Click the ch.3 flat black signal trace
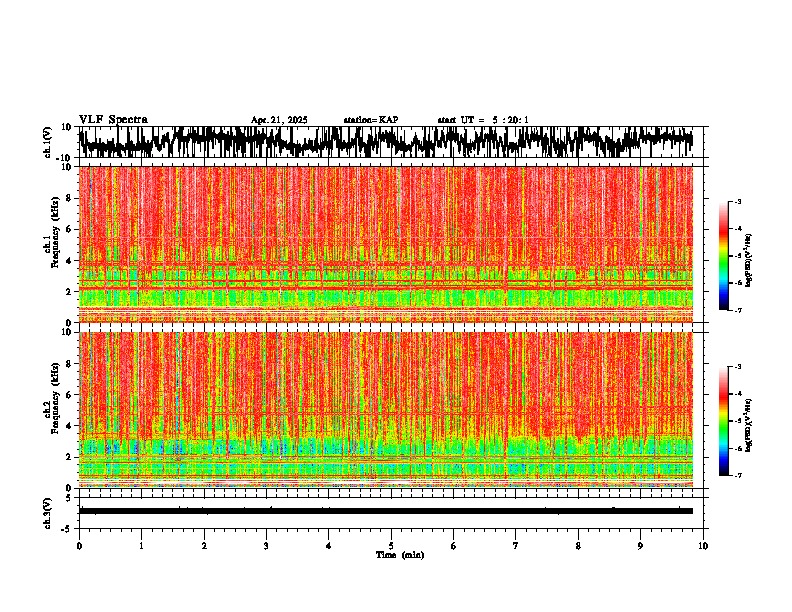 [386, 511]
